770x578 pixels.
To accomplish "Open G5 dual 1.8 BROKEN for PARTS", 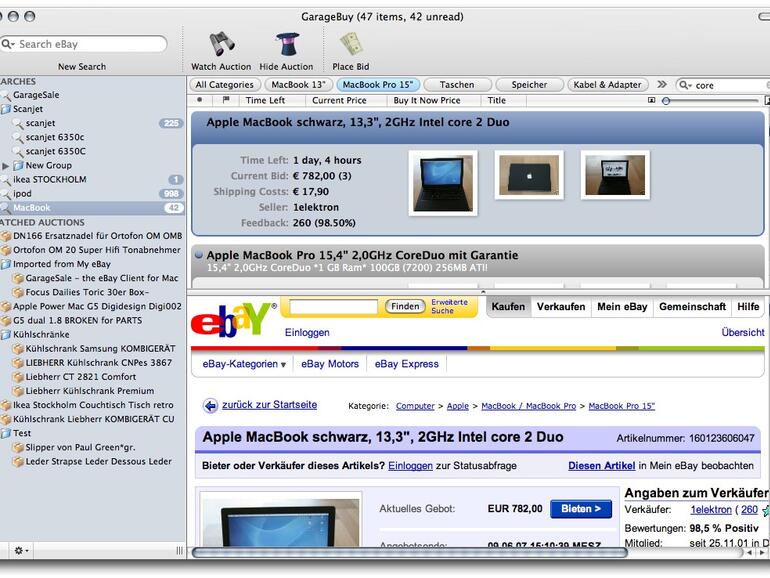I will (x=78, y=320).
